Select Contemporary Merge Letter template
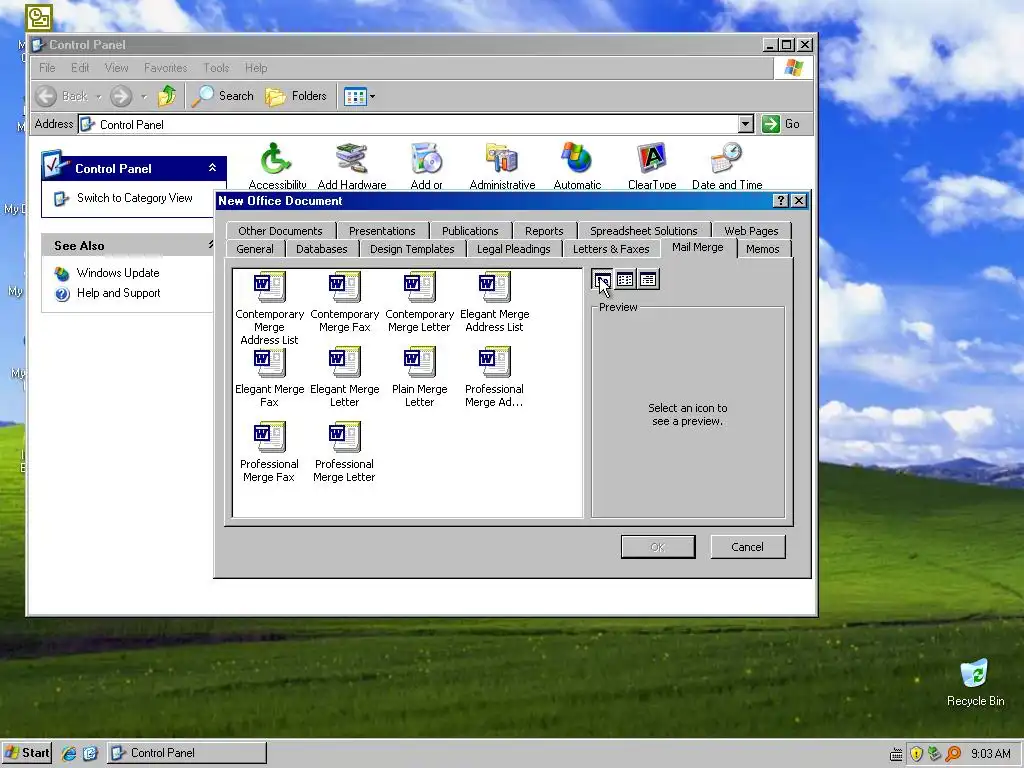The width and height of the screenshot is (1024, 768). point(419,302)
